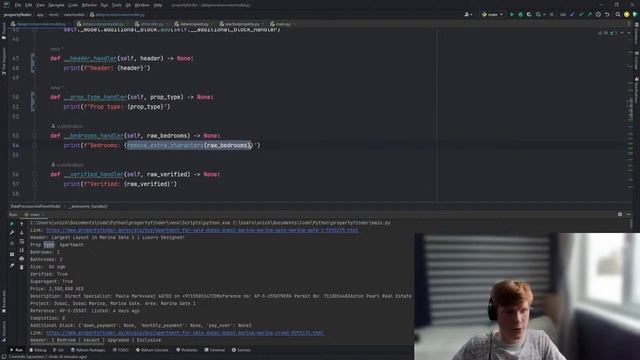640x360 pixels.
Task: Clear all console output trash icon
Action: [22, 267]
